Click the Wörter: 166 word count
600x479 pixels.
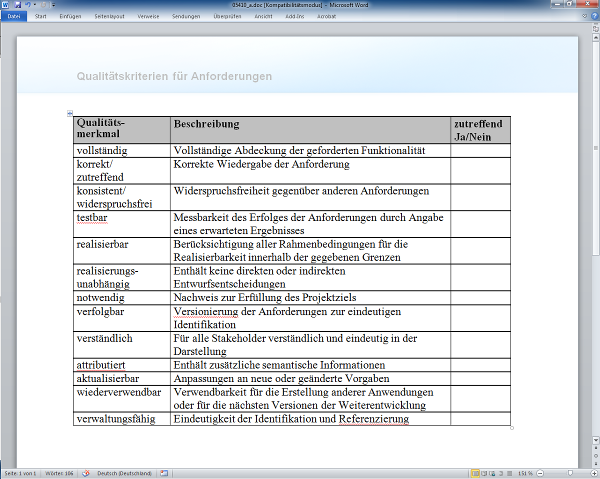coord(59,472)
